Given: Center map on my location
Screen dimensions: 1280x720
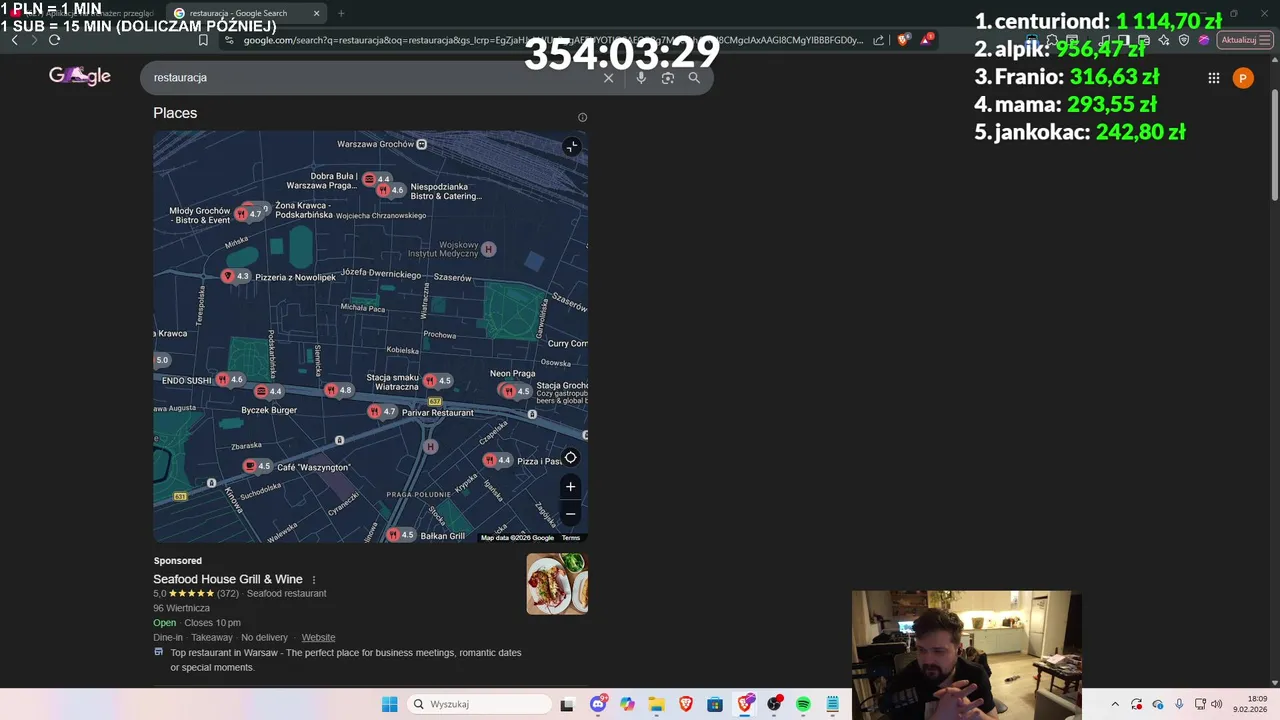Looking at the screenshot, I should (570, 458).
